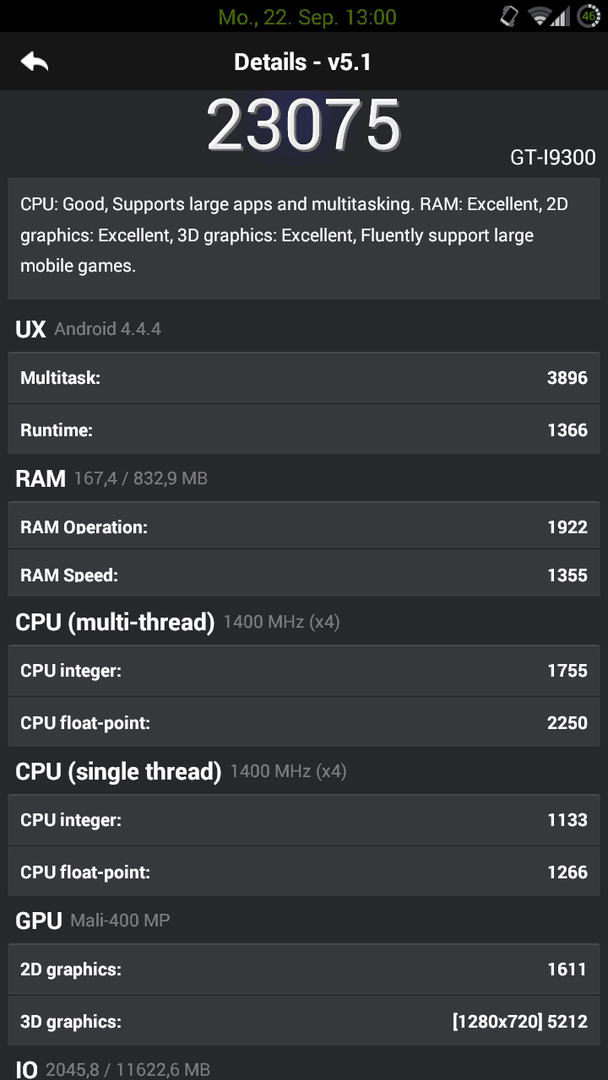This screenshot has height=1080, width=608.
Task: Tap the Wi-Fi status icon
Action: click(541, 16)
